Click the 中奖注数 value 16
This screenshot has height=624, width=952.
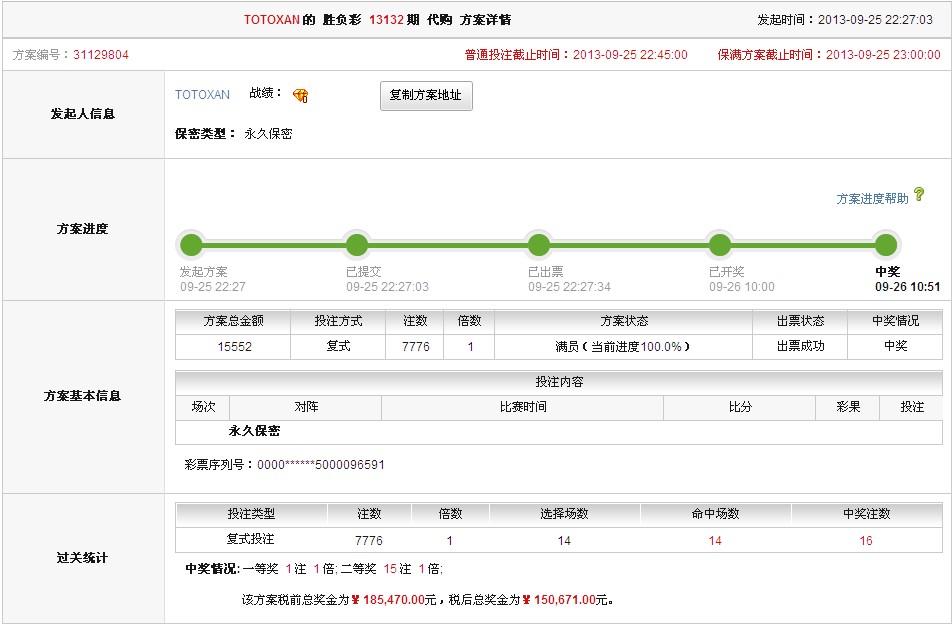pyautogui.click(x=865, y=540)
